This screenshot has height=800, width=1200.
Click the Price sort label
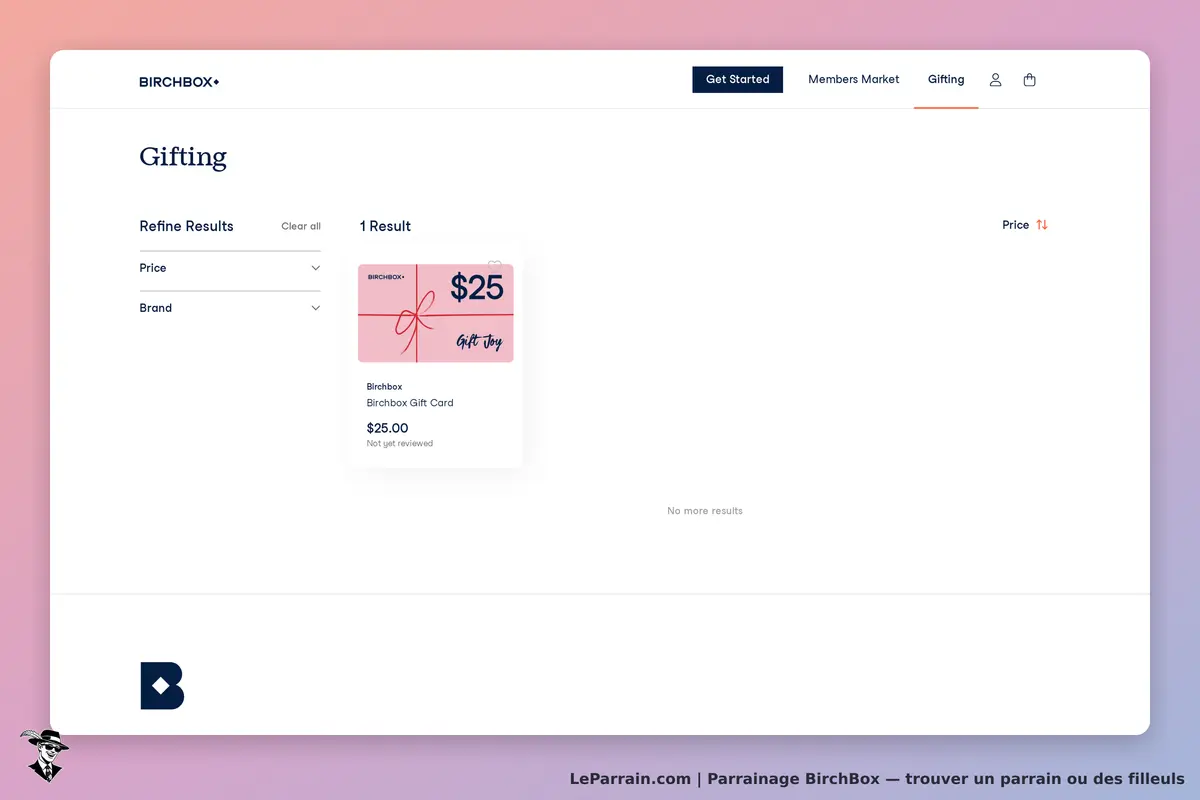(x=1015, y=225)
